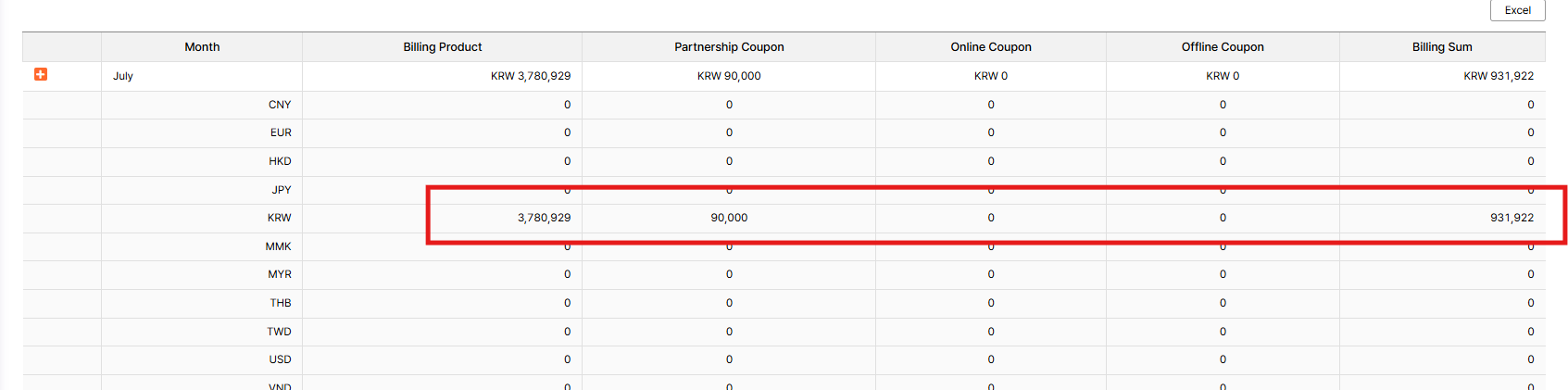Select the July month cell
The width and height of the screenshot is (1568, 390).
tap(123, 76)
